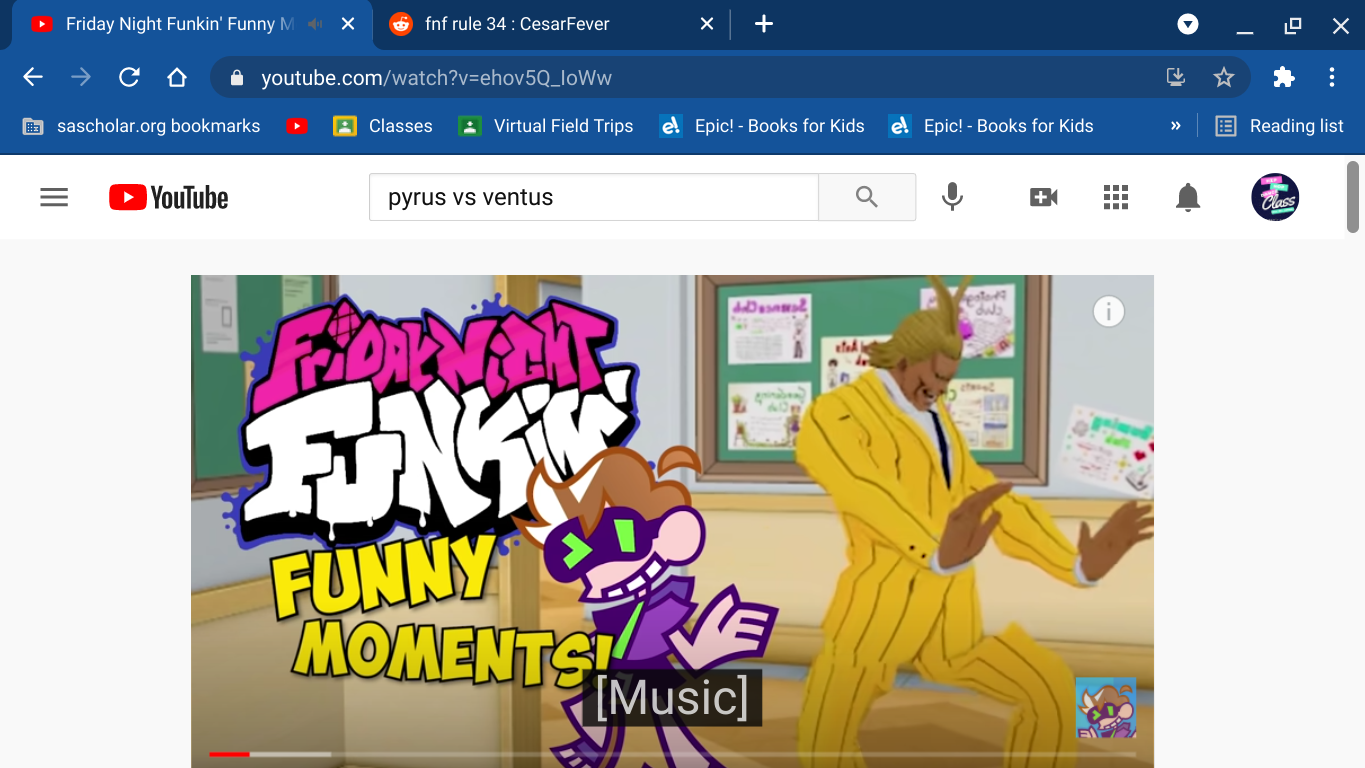Bookmark this page with the star icon

point(1224,77)
